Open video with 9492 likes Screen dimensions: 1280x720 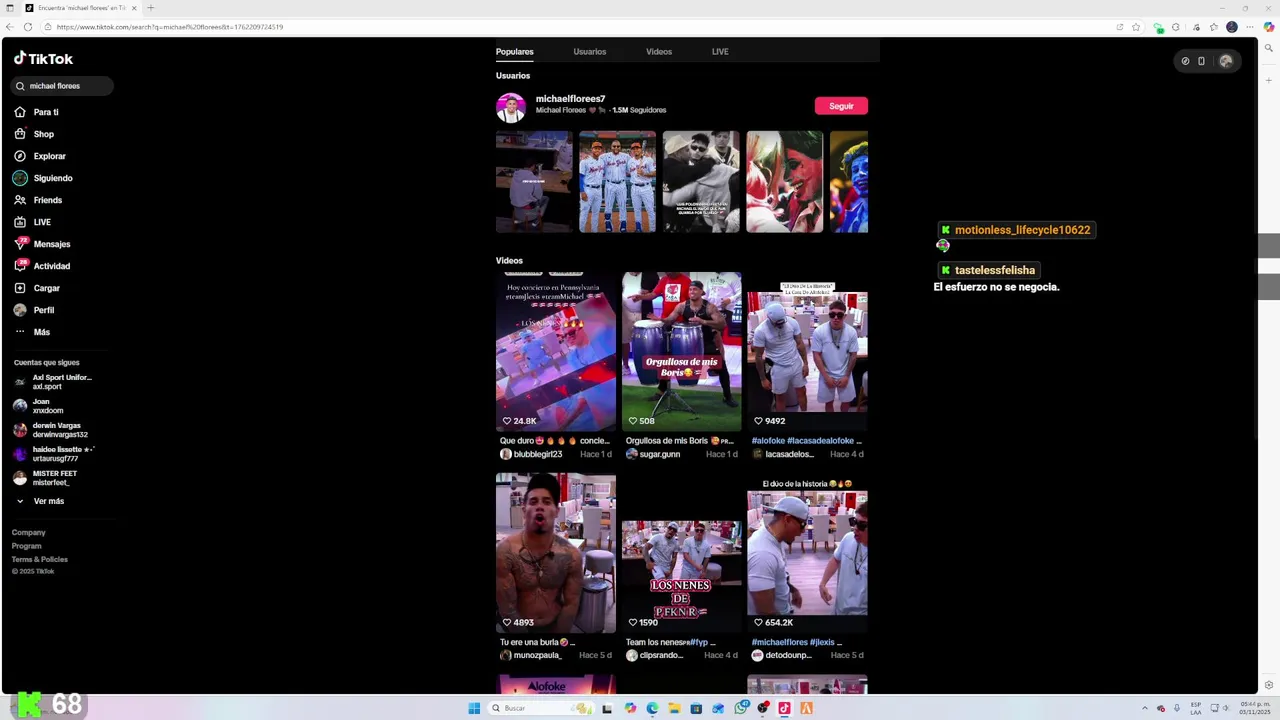[x=807, y=352]
